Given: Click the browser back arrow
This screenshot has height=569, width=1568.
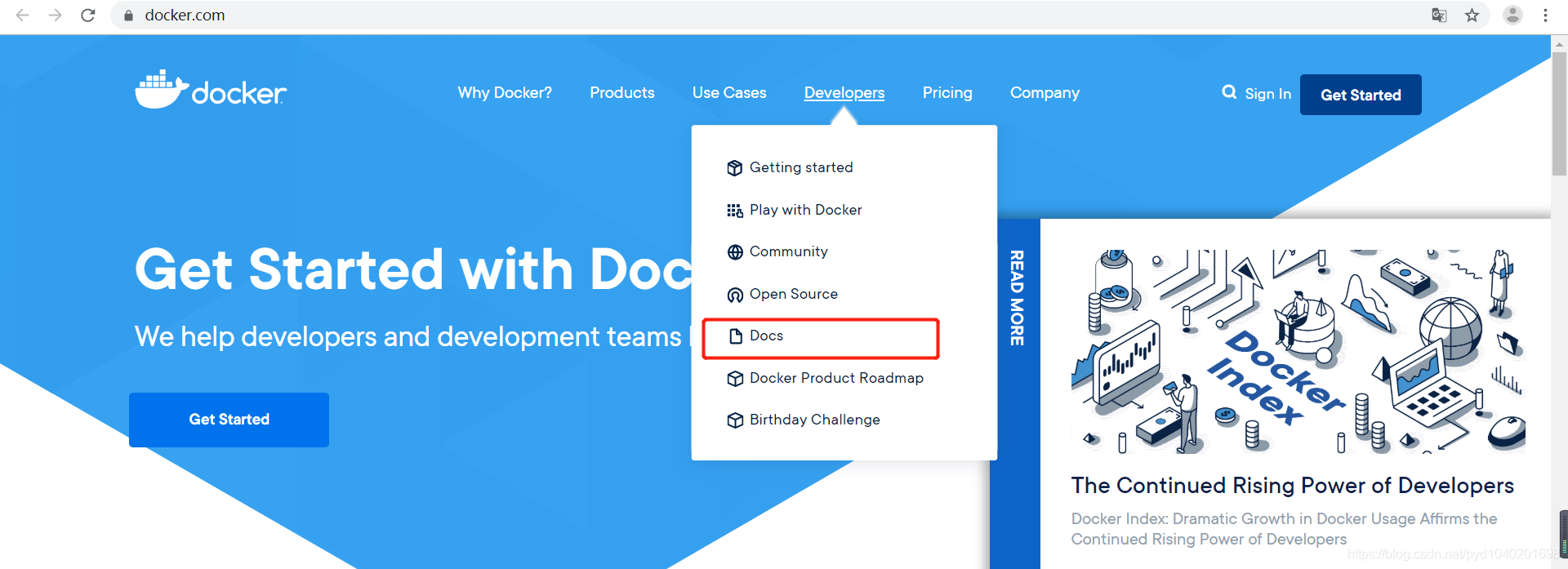Looking at the screenshot, I should pyautogui.click(x=22, y=15).
